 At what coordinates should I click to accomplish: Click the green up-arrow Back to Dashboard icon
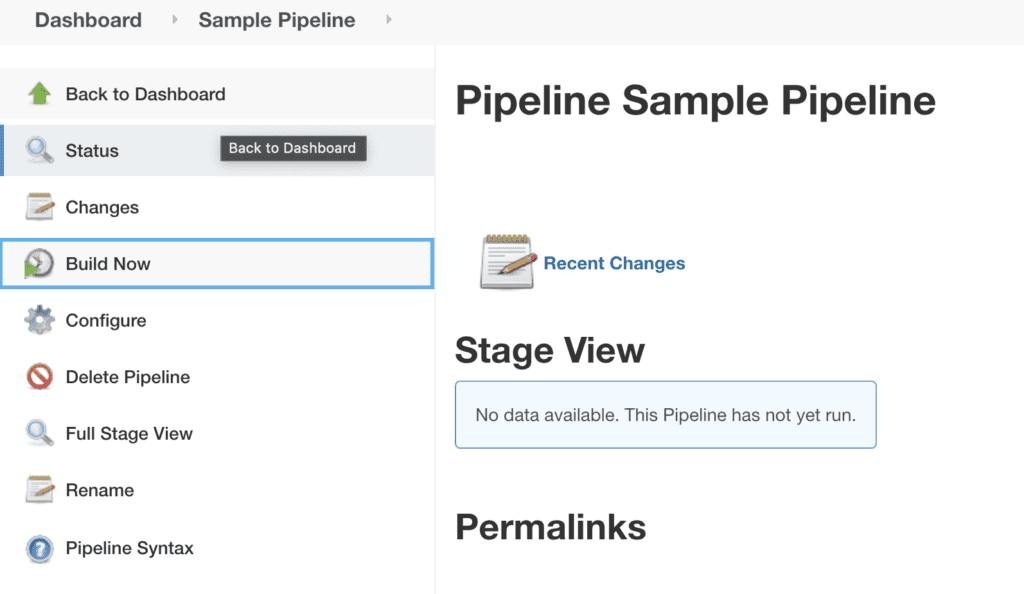click(x=39, y=93)
